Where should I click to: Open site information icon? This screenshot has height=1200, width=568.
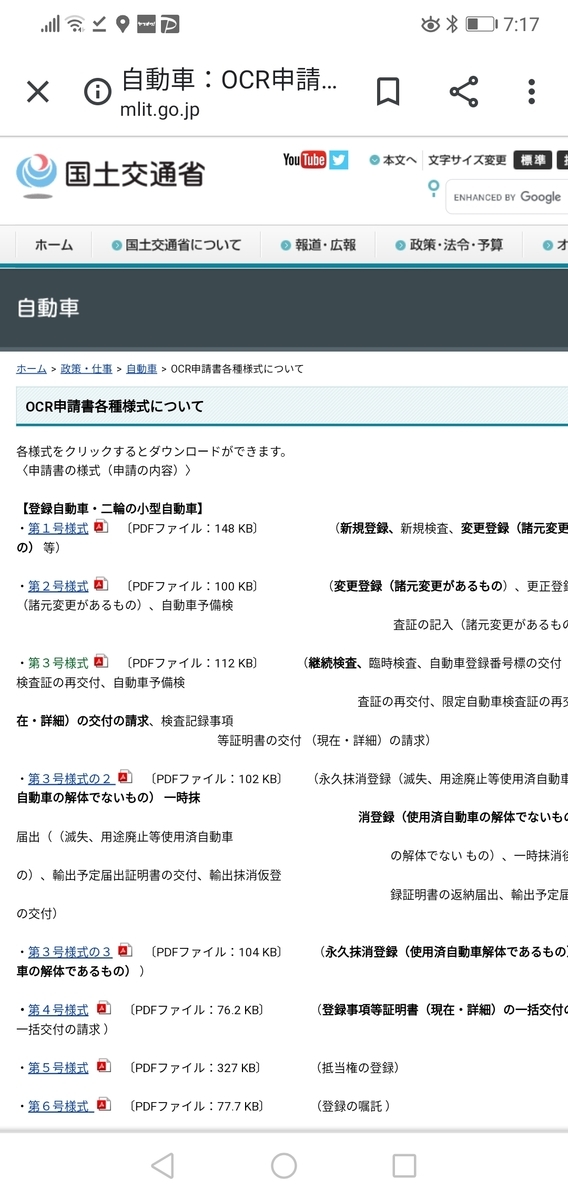[x=97, y=93]
